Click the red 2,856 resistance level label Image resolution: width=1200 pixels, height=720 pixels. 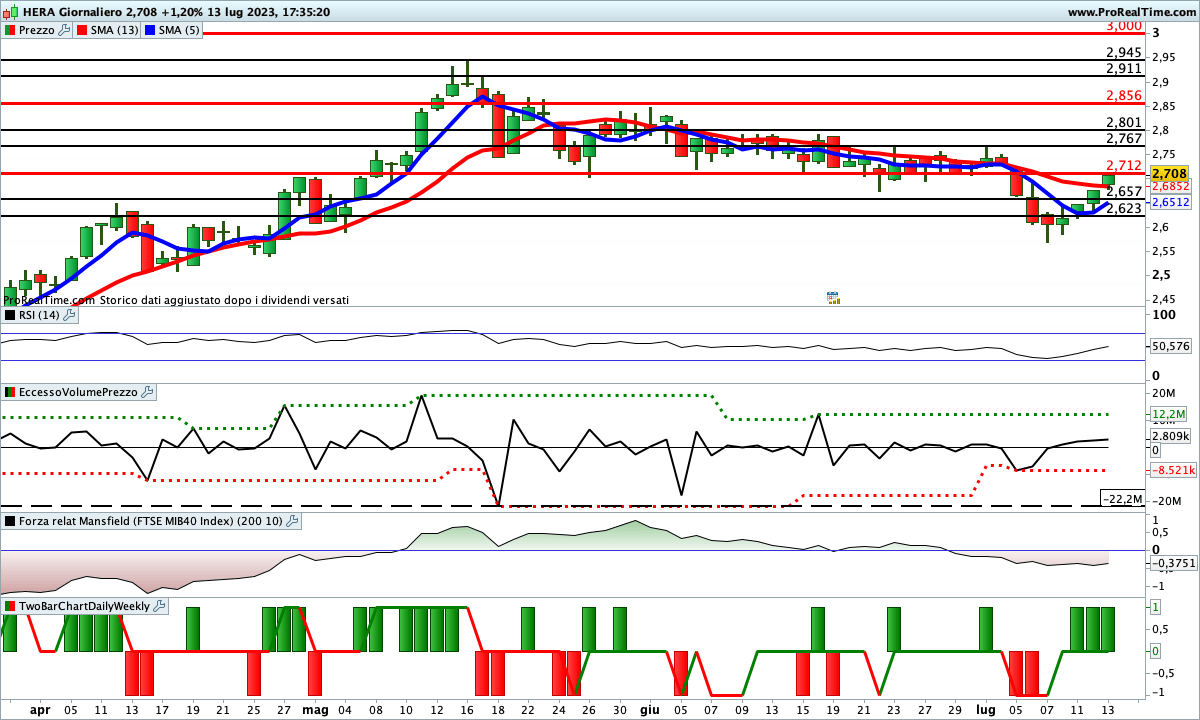click(x=1124, y=96)
